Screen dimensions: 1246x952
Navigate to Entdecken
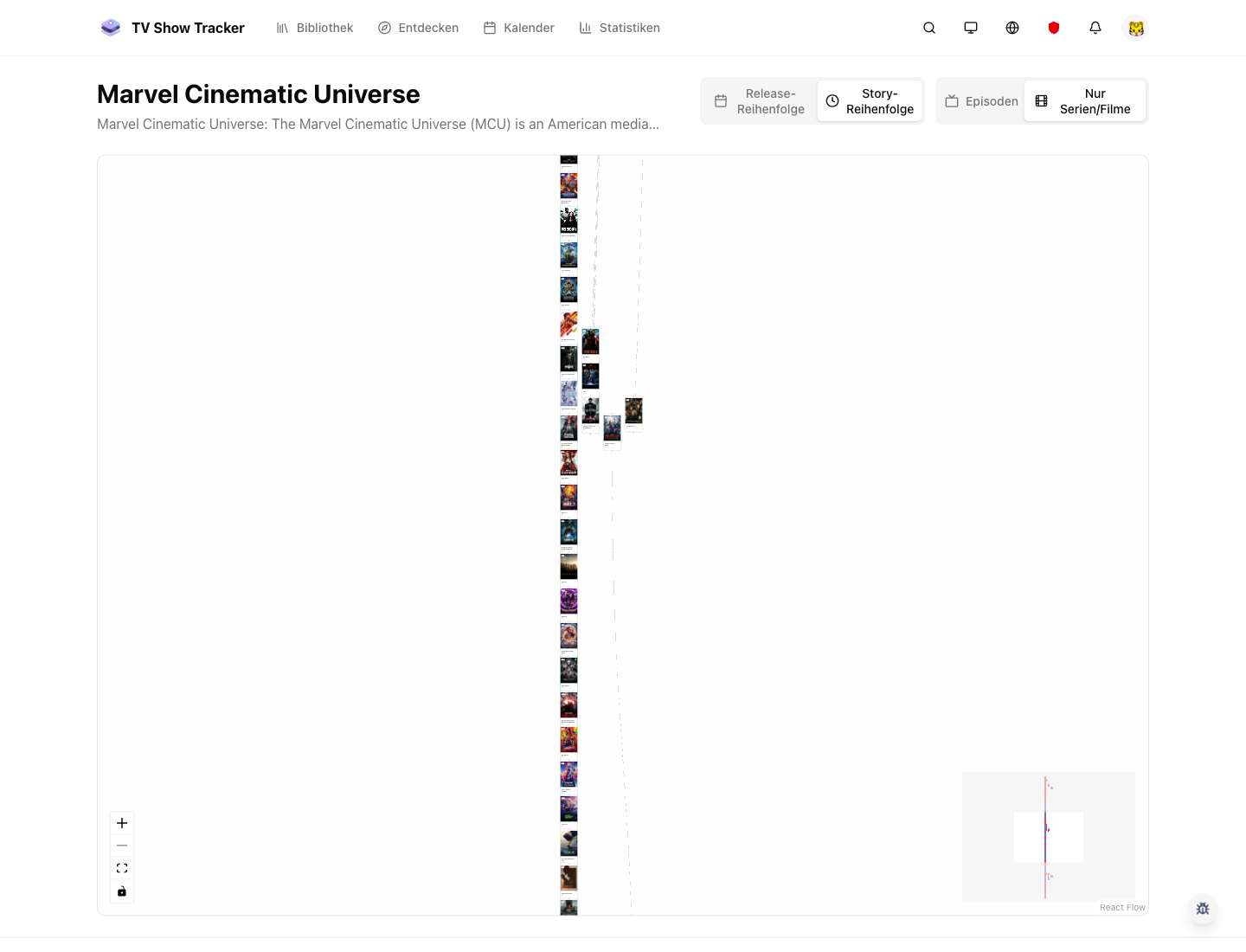(x=418, y=28)
